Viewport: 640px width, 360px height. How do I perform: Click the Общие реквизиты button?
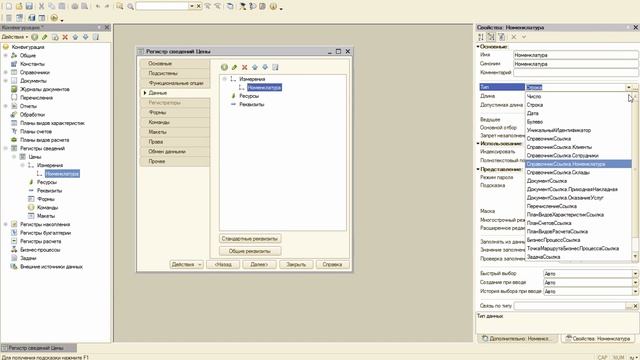(250, 251)
